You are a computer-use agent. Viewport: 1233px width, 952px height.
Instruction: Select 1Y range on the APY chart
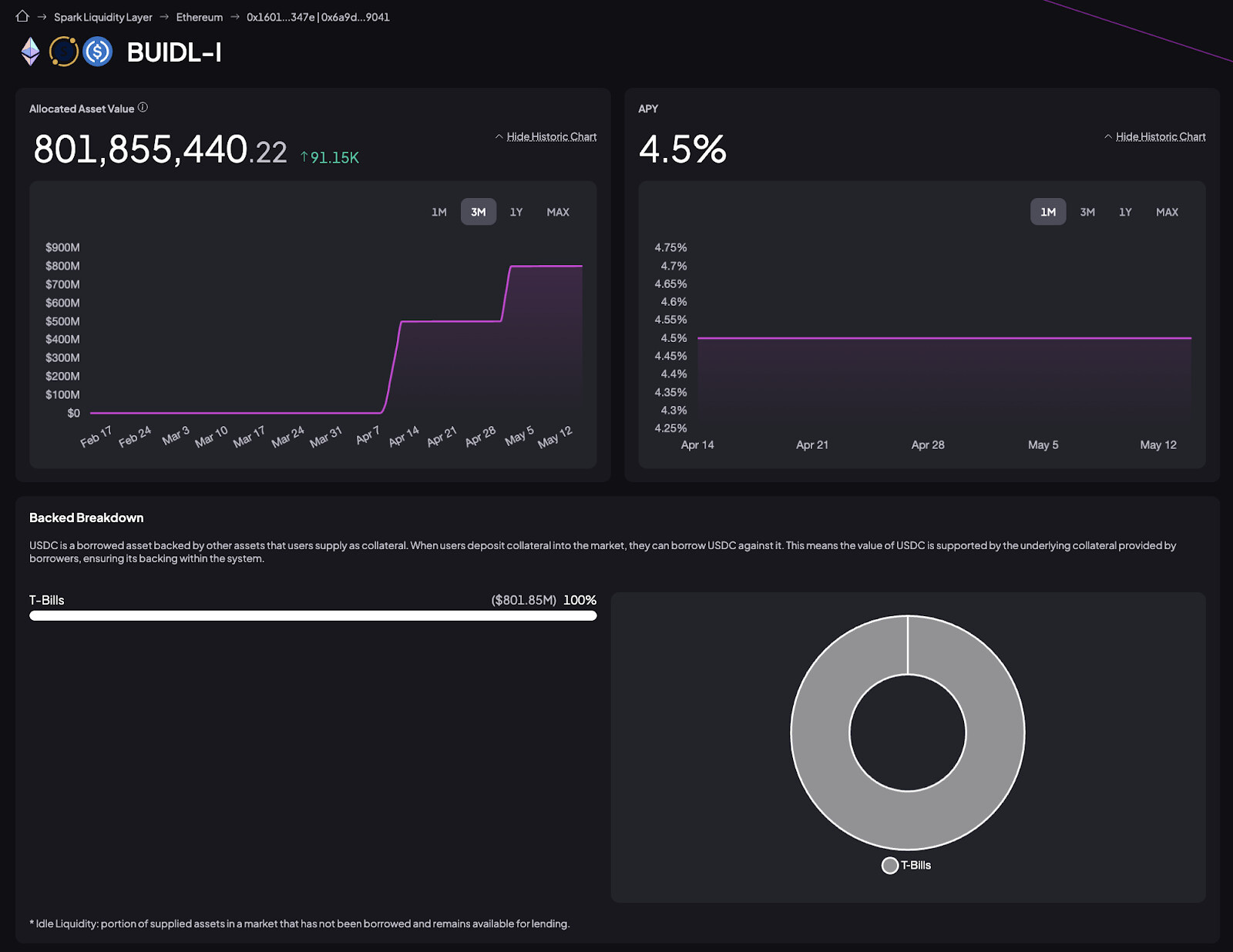[x=1125, y=212]
